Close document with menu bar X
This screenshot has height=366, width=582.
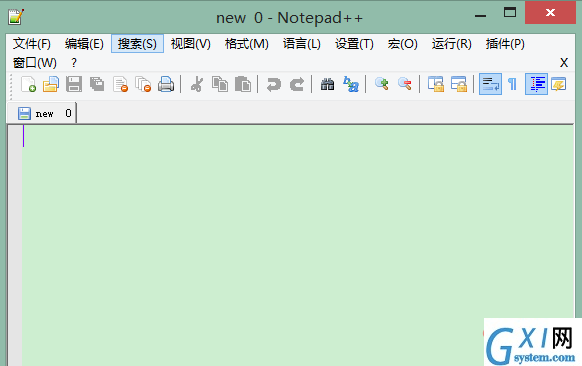click(564, 62)
